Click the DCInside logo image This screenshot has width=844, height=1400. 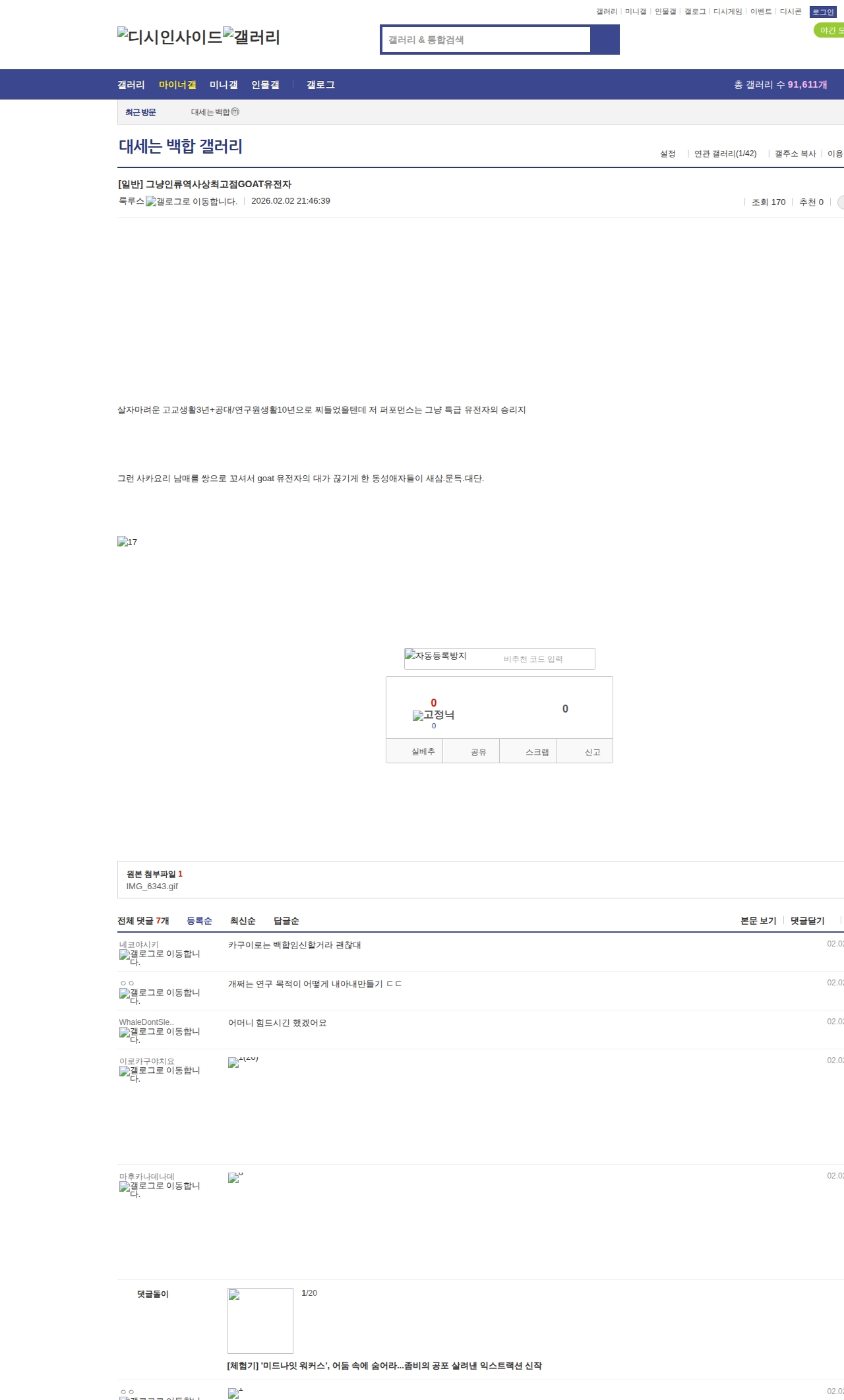169,37
